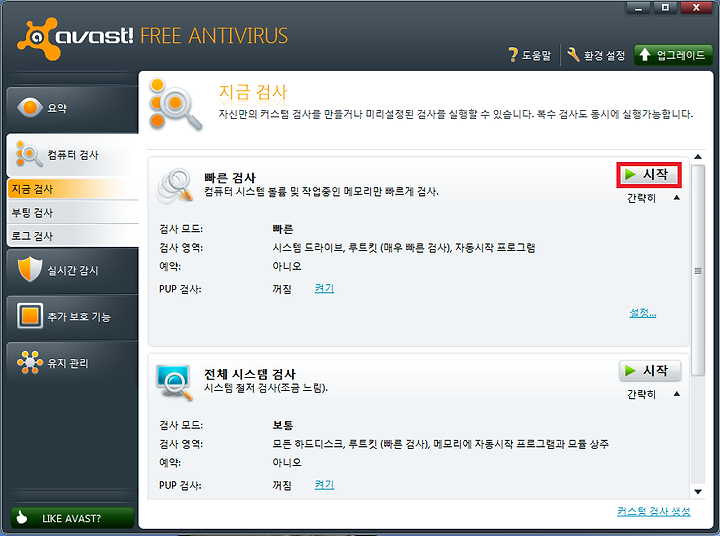The width and height of the screenshot is (720, 536).
Task: Click the orange square icon for 추가 보호 기능
Action: (x=30, y=316)
